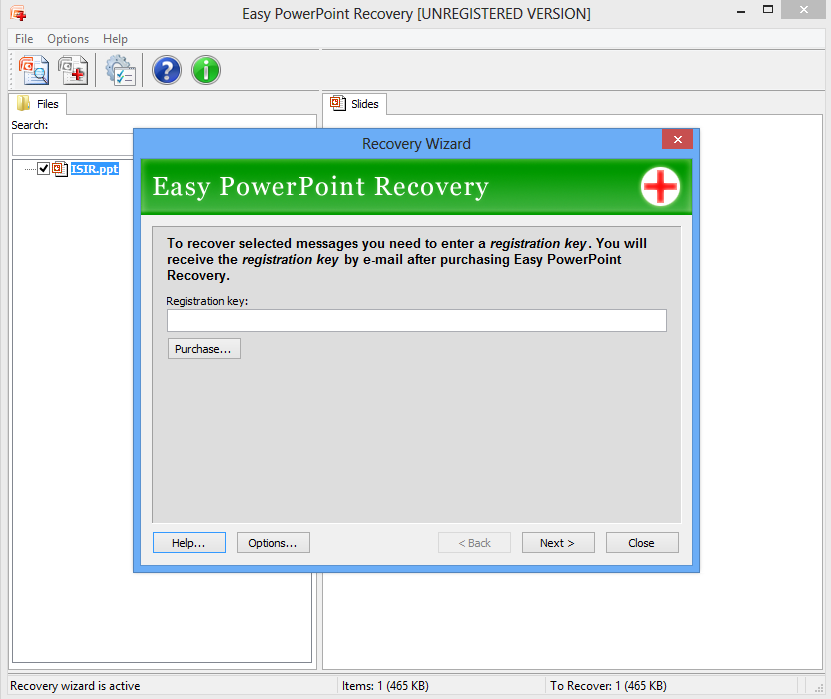The width and height of the screenshot is (831, 699).
Task: Minimize the Easy PowerPoint Recovery window
Action: [741, 11]
